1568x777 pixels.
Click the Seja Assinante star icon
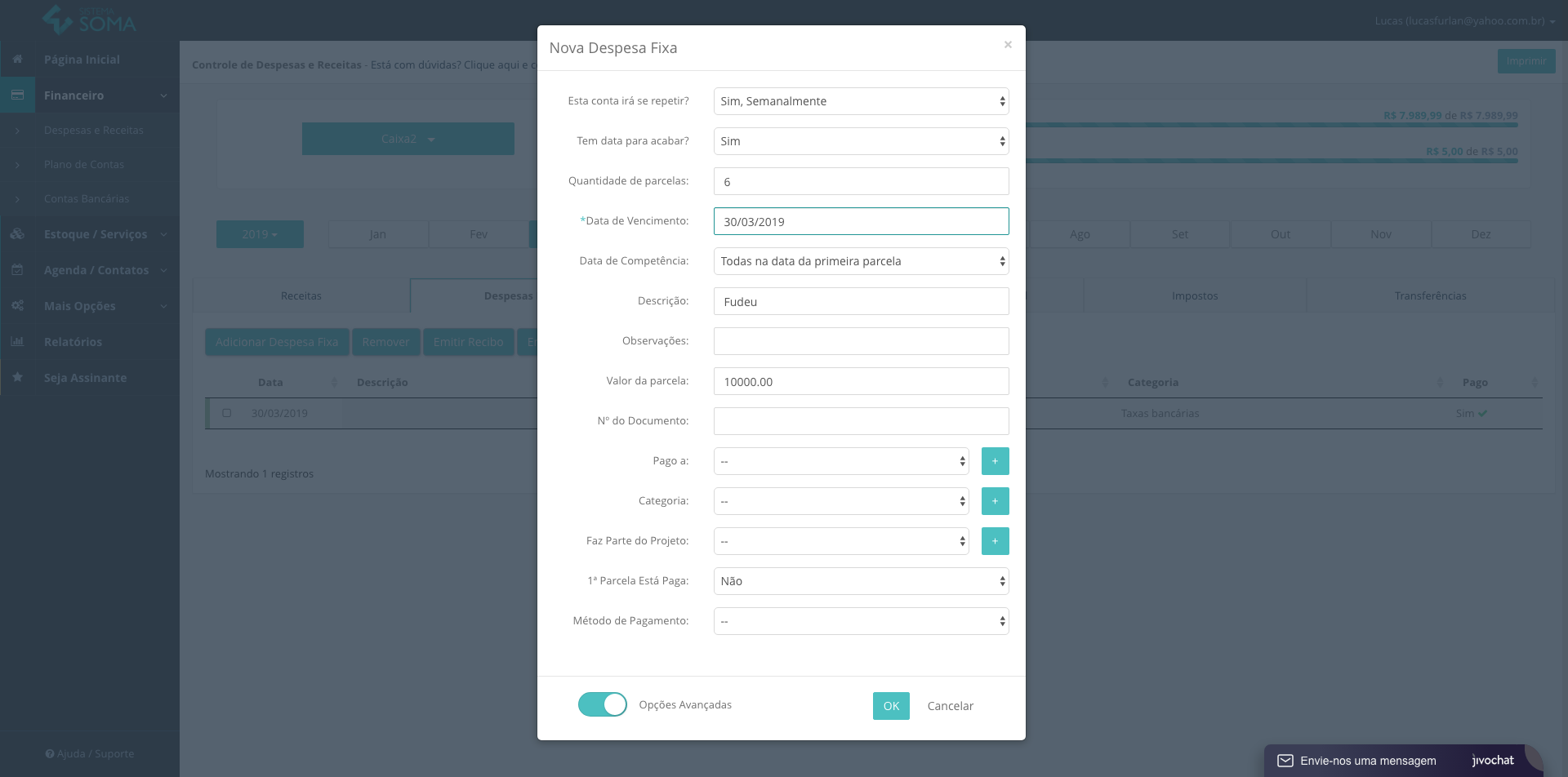click(17, 378)
